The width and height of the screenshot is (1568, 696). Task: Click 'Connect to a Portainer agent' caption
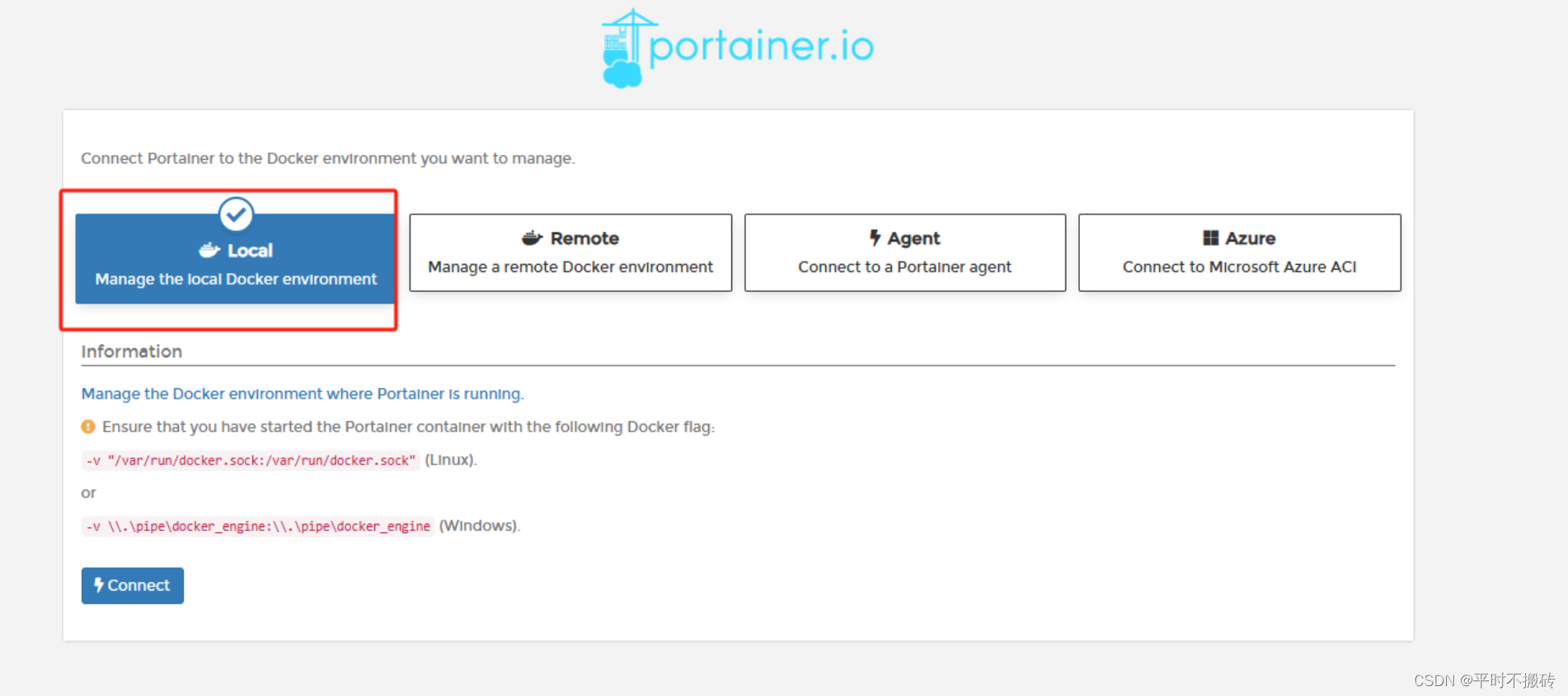click(905, 267)
